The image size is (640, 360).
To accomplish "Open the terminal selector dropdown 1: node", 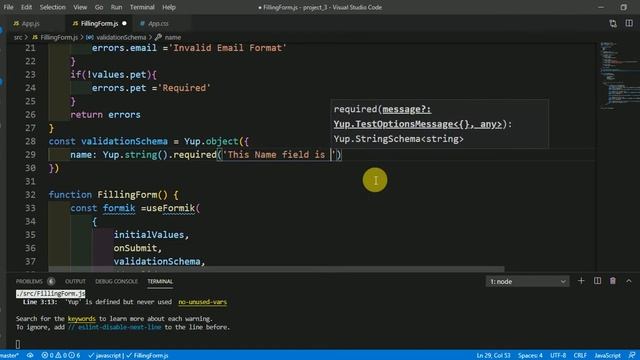I will click(527, 281).
